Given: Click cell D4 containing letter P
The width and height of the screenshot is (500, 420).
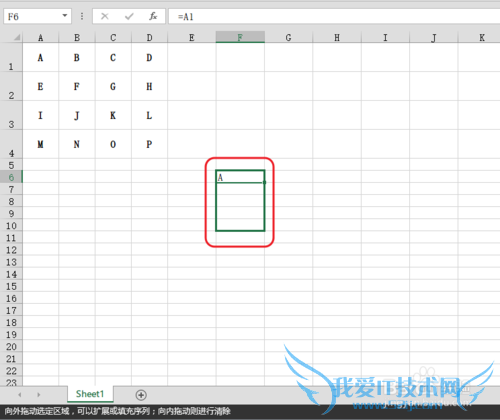Looking at the screenshot, I should [149, 144].
